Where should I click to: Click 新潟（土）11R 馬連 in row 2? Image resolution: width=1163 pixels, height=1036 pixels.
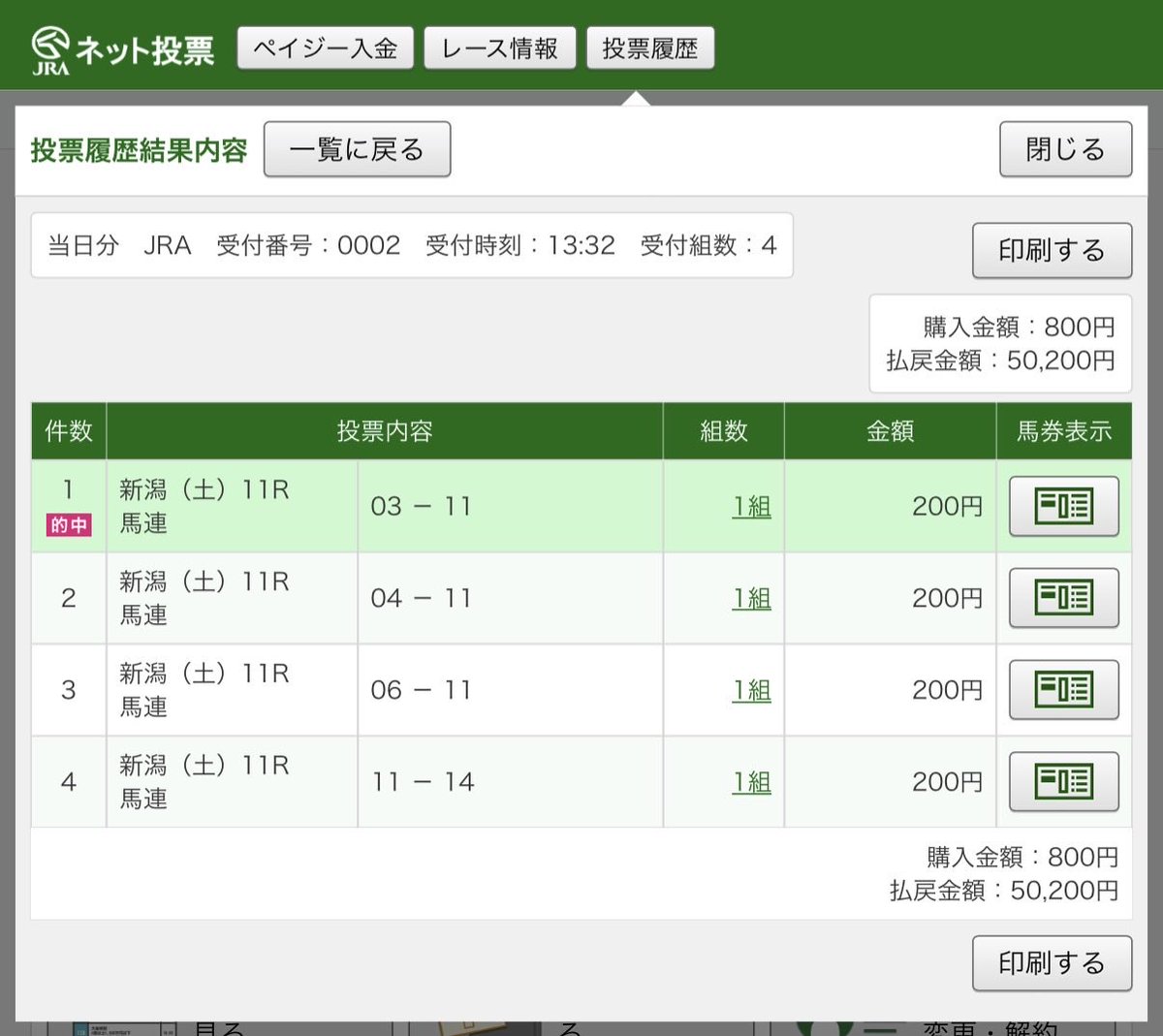pyautogui.click(x=204, y=598)
